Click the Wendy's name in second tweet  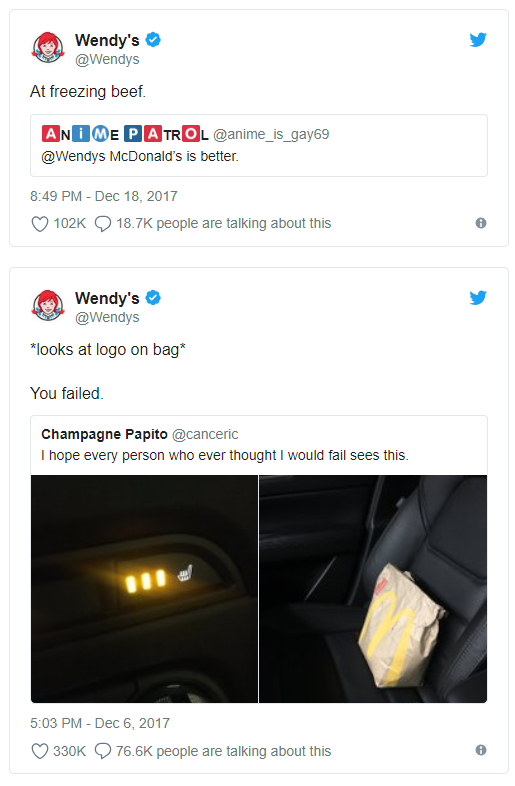tap(107, 298)
